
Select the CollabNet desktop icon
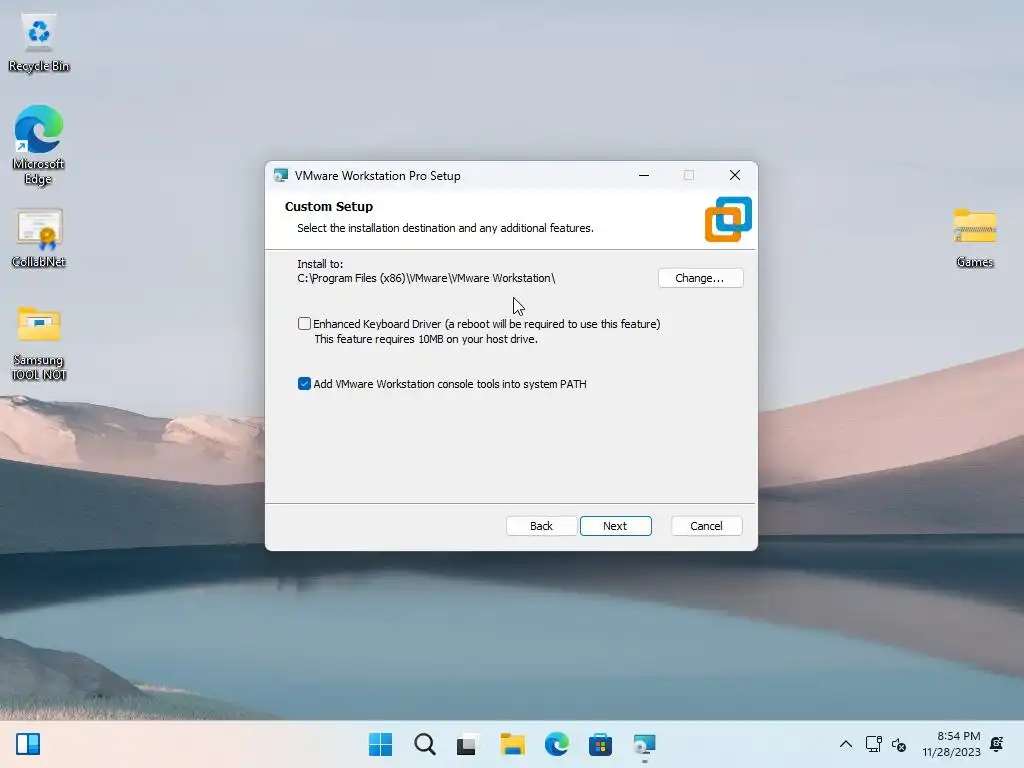click(39, 238)
